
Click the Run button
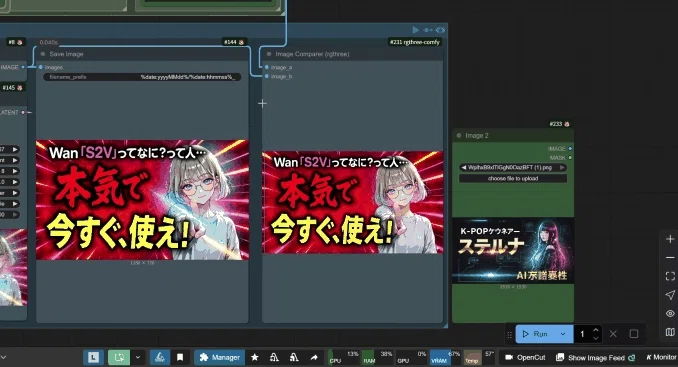click(535, 334)
